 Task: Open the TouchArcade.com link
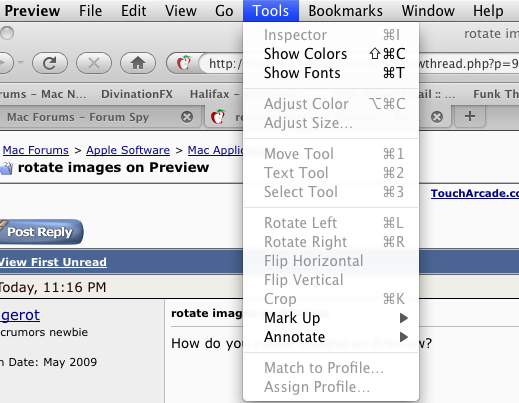[475, 193]
